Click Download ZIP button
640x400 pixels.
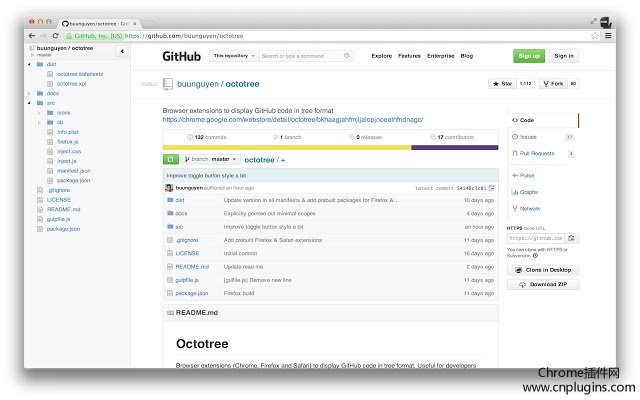click(543, 284)
